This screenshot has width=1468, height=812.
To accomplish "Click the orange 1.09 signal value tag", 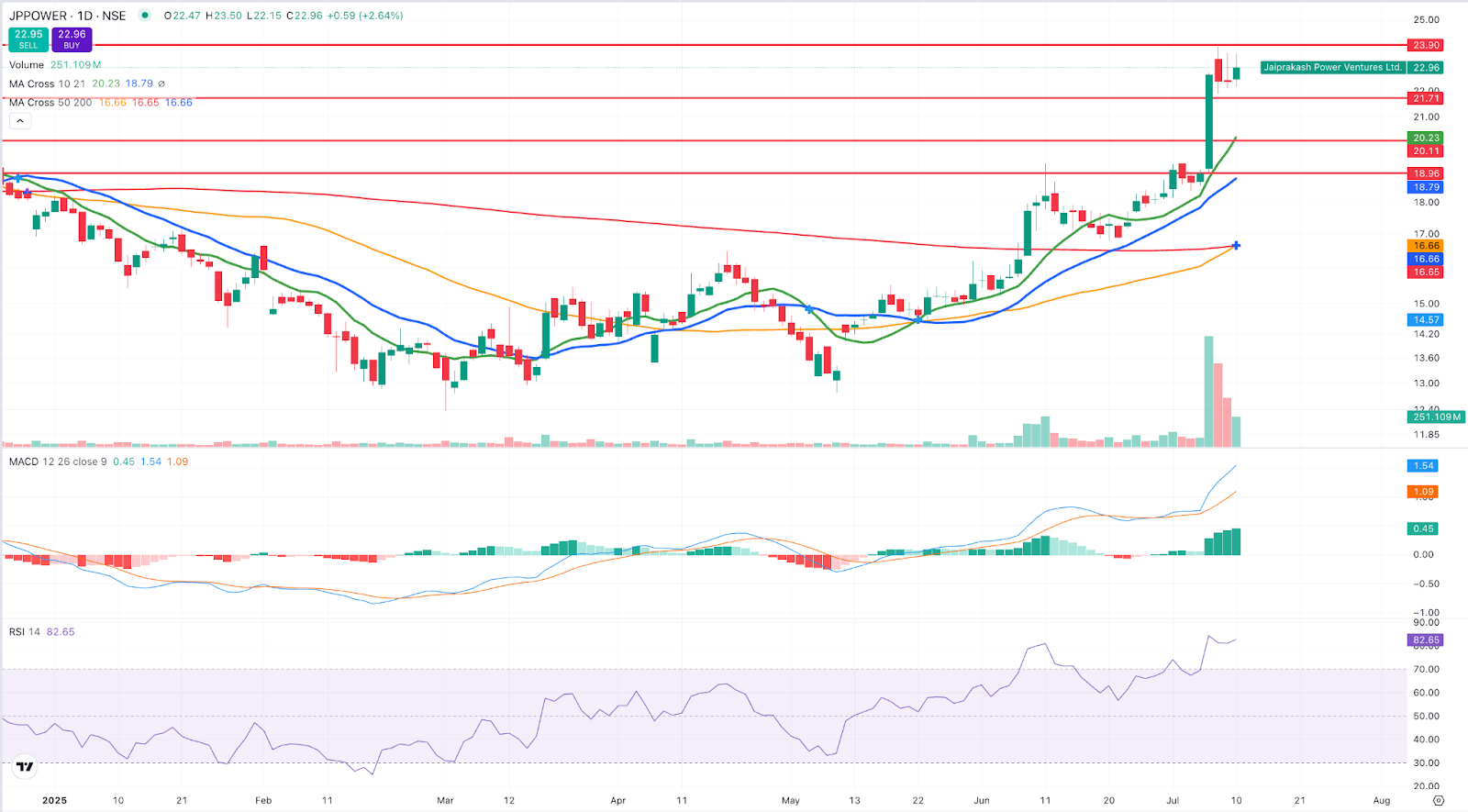I will click(1423, 492).
